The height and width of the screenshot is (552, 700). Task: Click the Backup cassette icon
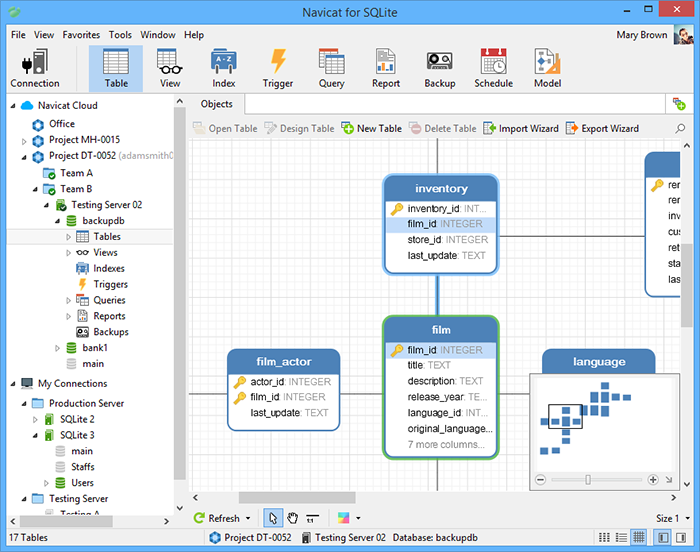(x=440, y=68)
